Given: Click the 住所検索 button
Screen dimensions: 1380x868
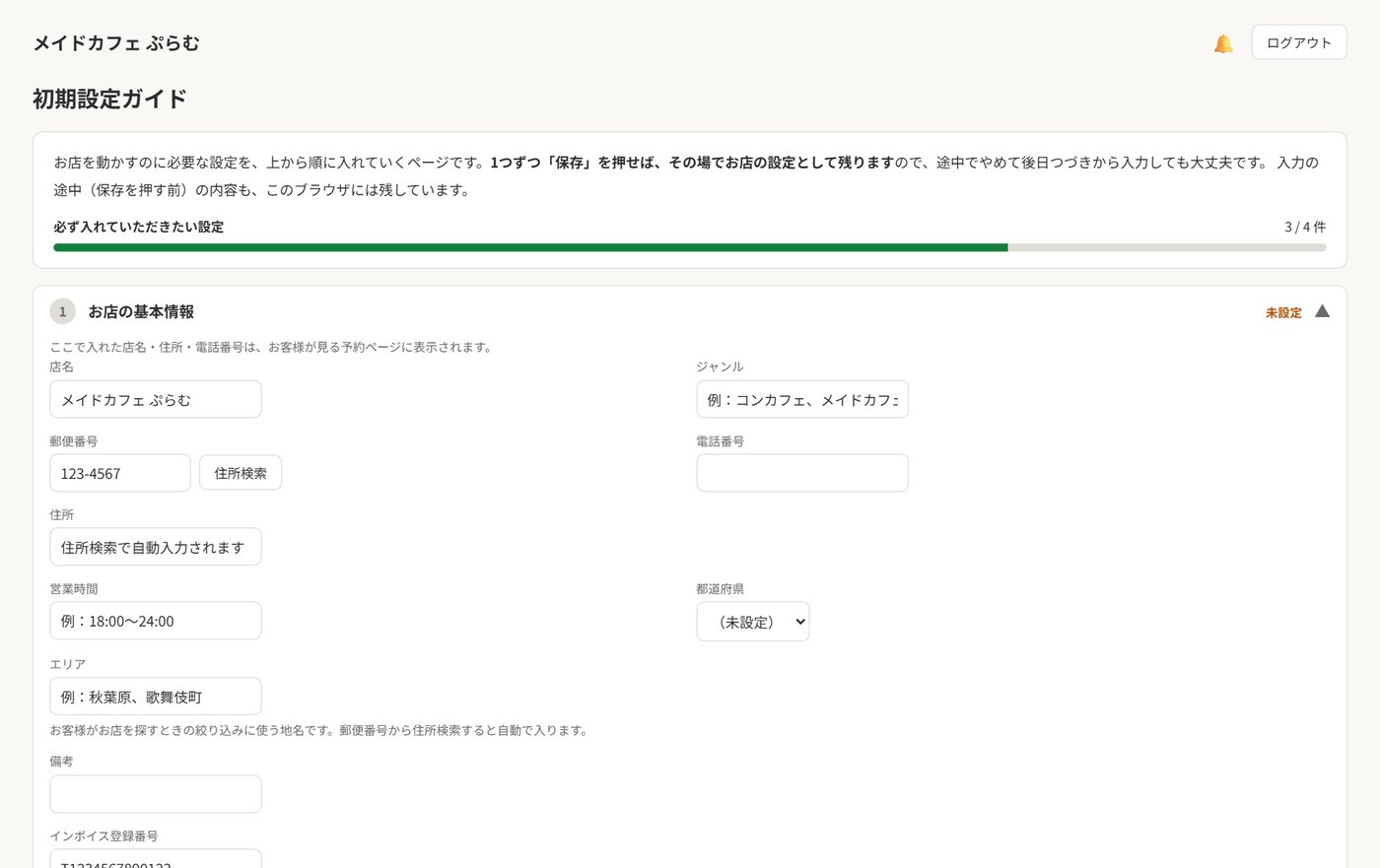Looking at the screenshot, I should [x=241, y=473].
